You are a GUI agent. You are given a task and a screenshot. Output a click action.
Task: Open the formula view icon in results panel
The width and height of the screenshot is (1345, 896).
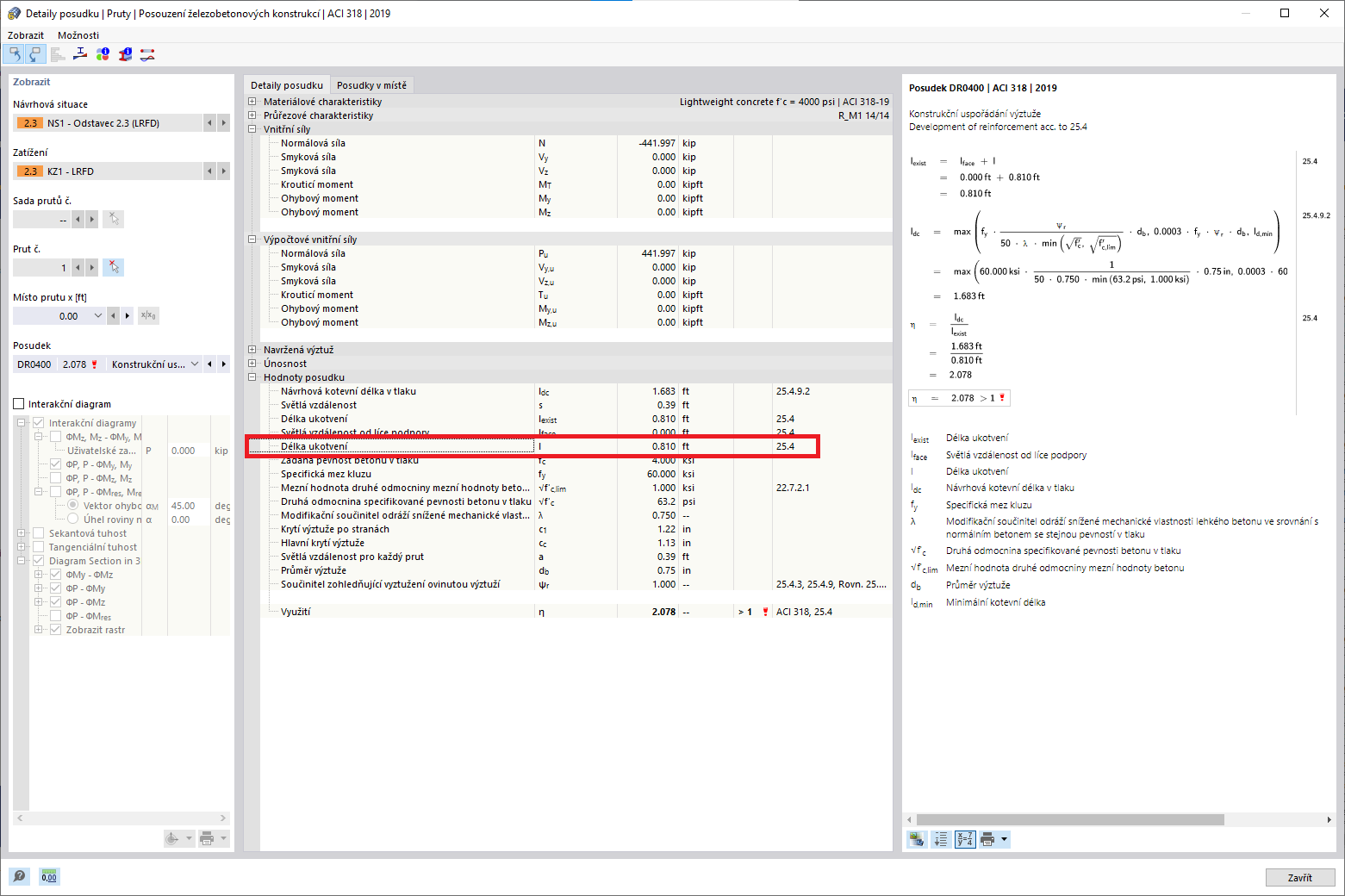point(964,838)
